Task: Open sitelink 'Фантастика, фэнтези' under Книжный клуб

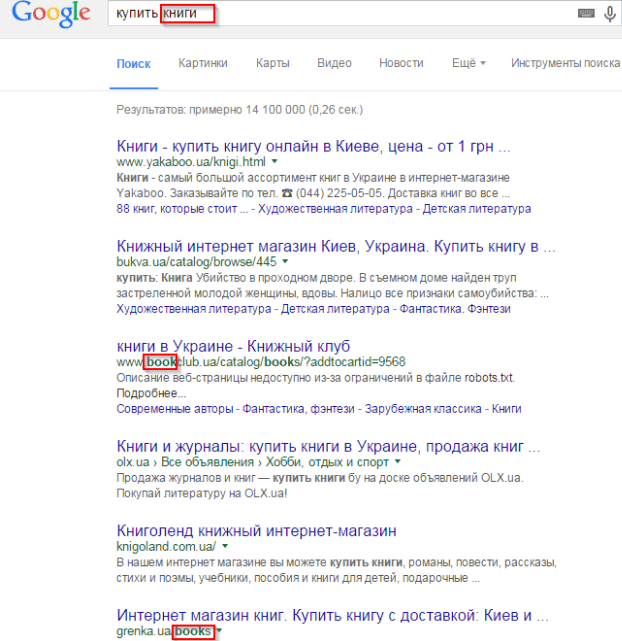Action: pyautogui.click(x=298, y=409)
